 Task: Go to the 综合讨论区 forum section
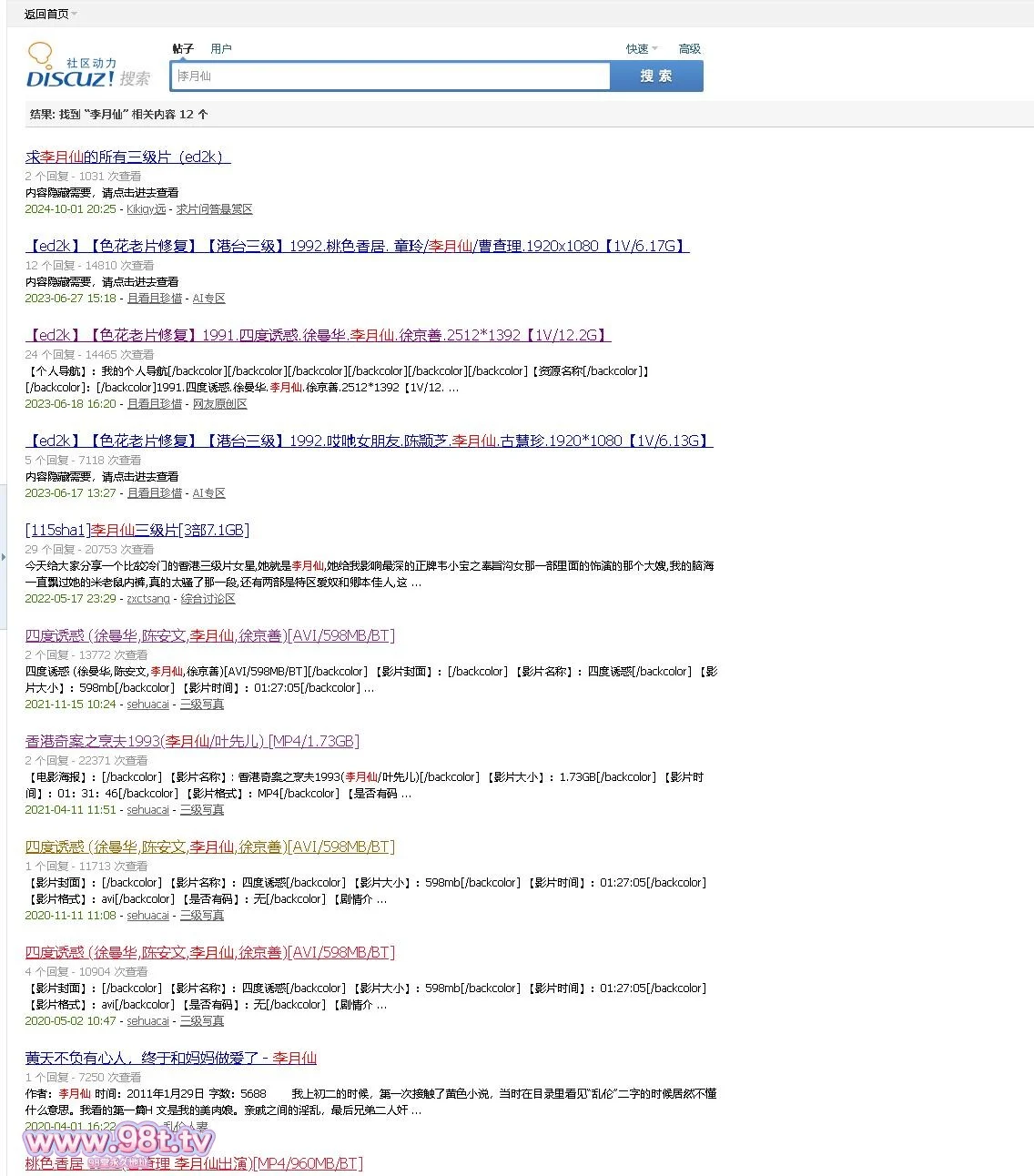click(208, 599)
